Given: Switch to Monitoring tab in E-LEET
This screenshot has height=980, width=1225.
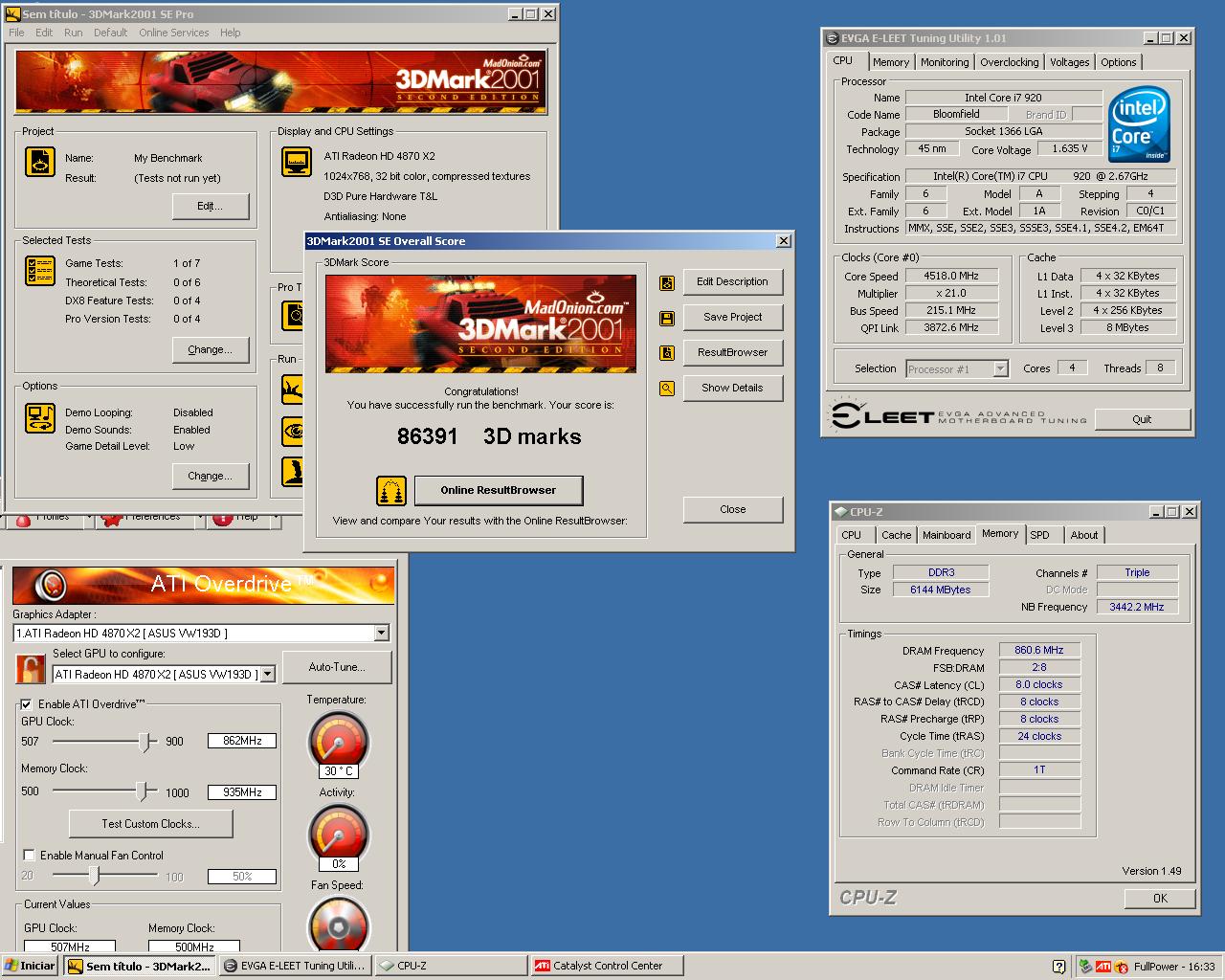Looking at the screenshot, I should [x=945, y=62].
